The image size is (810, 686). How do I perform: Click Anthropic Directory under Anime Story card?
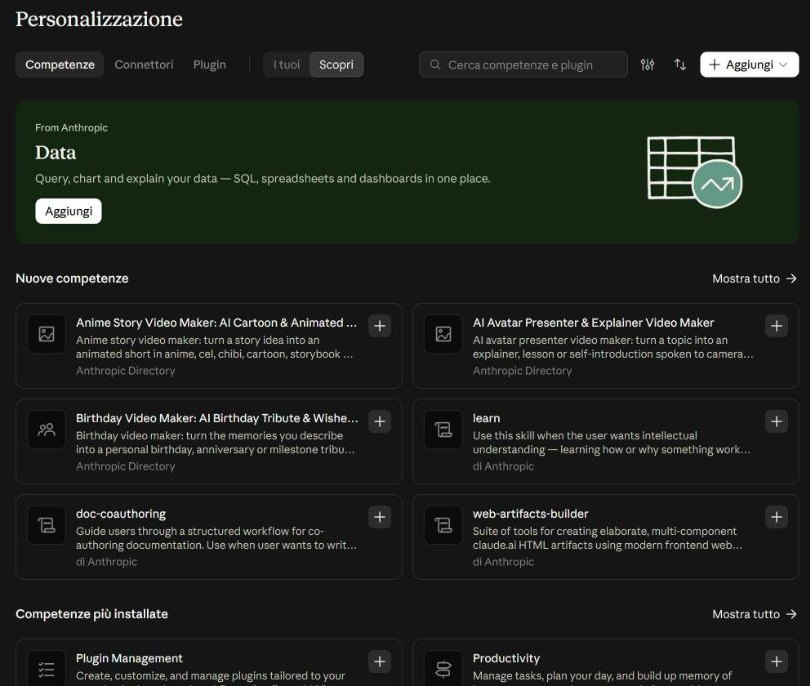(126, 371)
